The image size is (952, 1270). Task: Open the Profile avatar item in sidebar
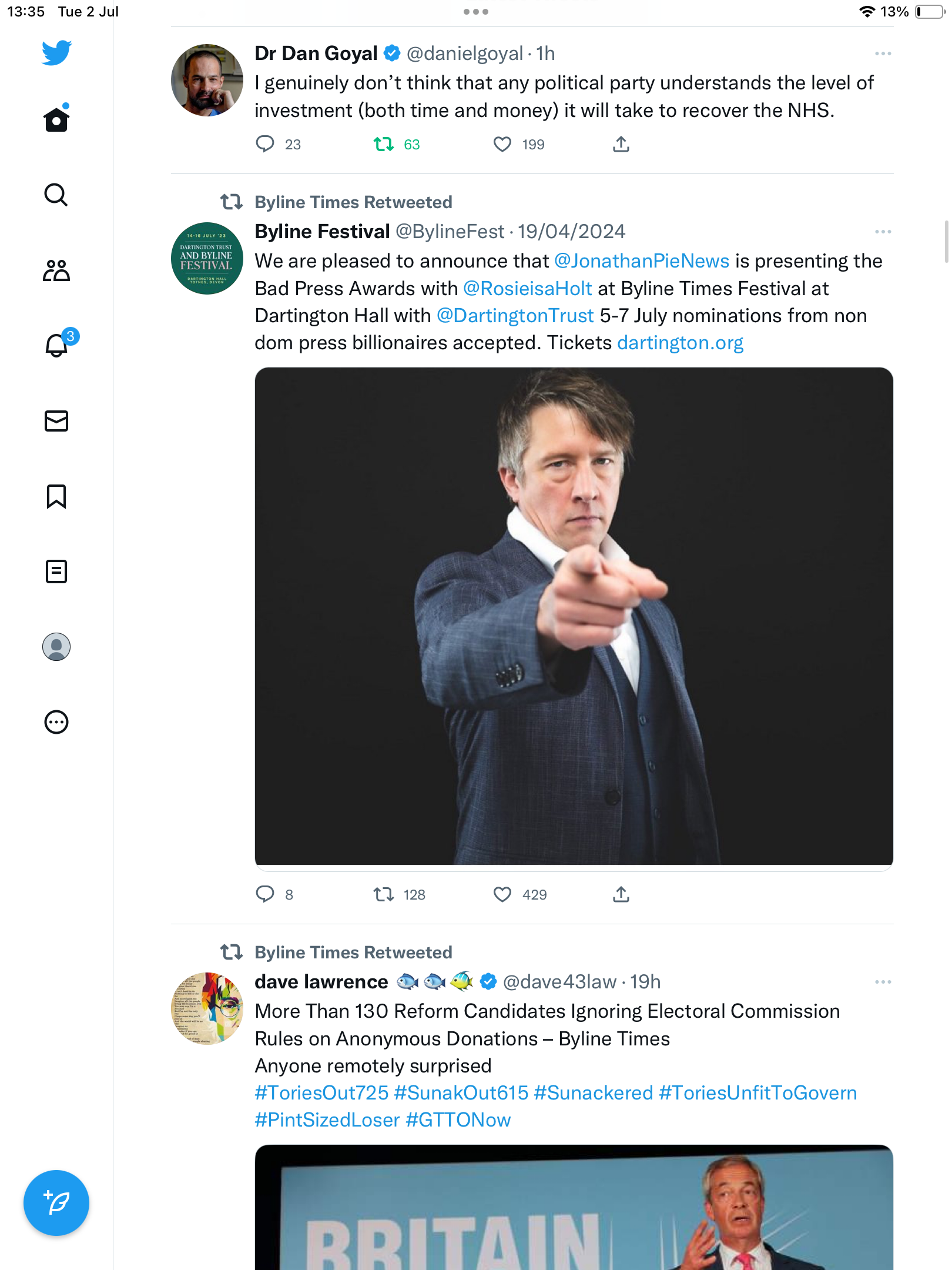(x=56, y=647)
